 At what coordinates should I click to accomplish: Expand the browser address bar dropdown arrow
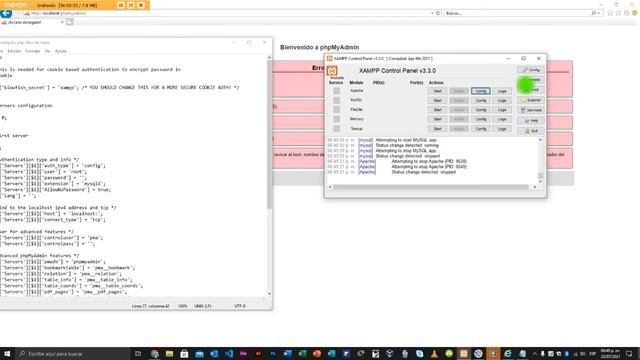(432, 13)
